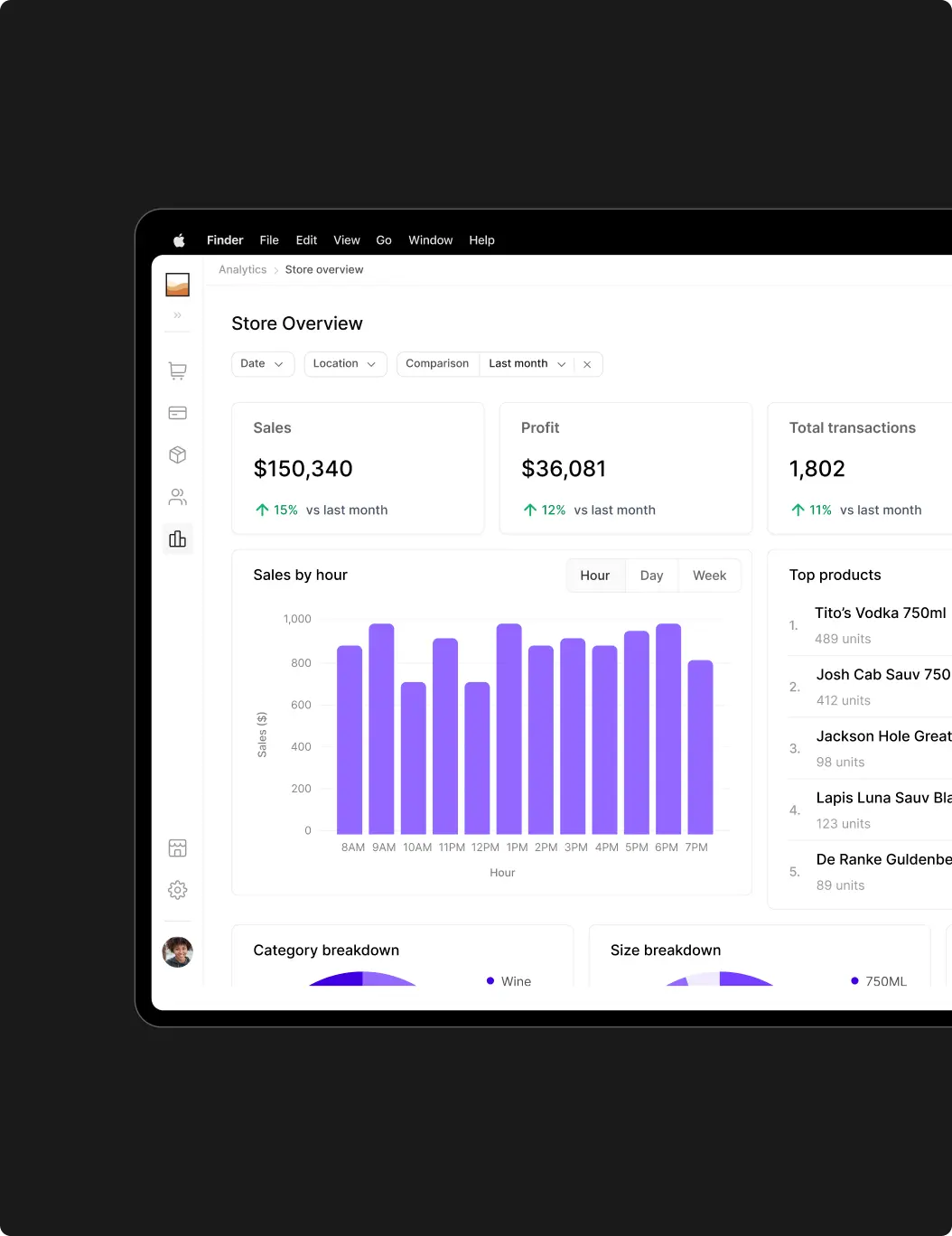Remove the Comparison filter with X
Image resolution: width=952 pixels, height=1236 pixels.
point(587,364)
